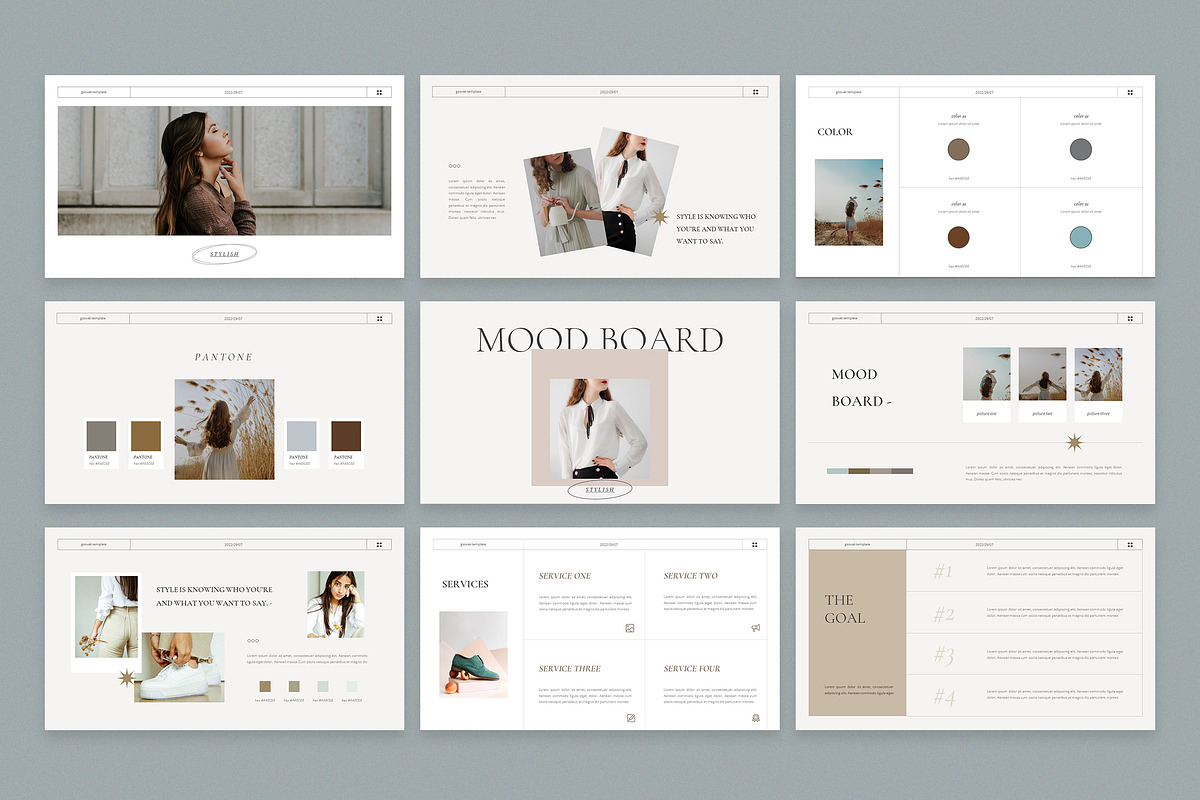Click the megaphone icon under SERVICE TWO
The height and width of the screenshot is (800, 1200).
tap(755, 628)
